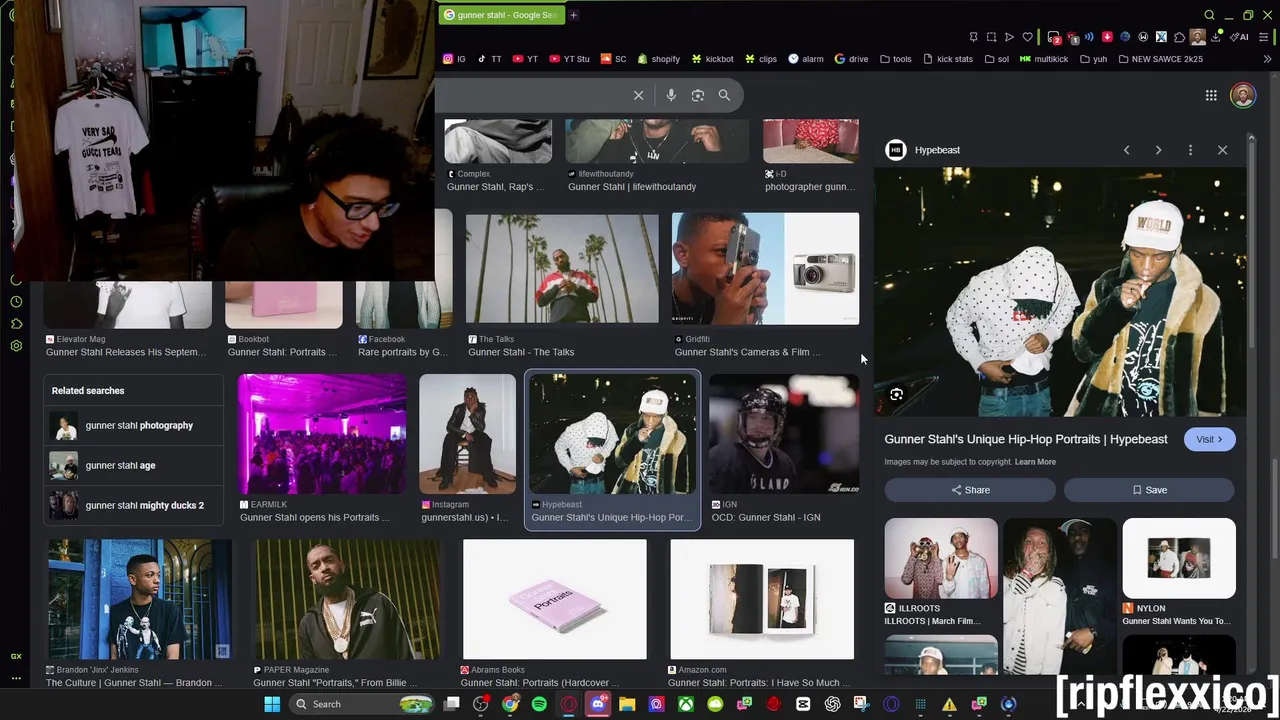Clear the Google search box text

pos(638,95)
